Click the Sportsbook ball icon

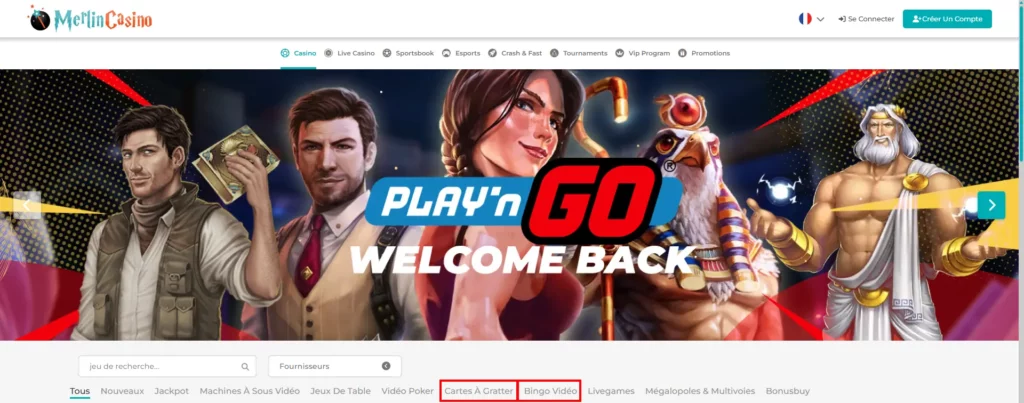pos(387,53)
